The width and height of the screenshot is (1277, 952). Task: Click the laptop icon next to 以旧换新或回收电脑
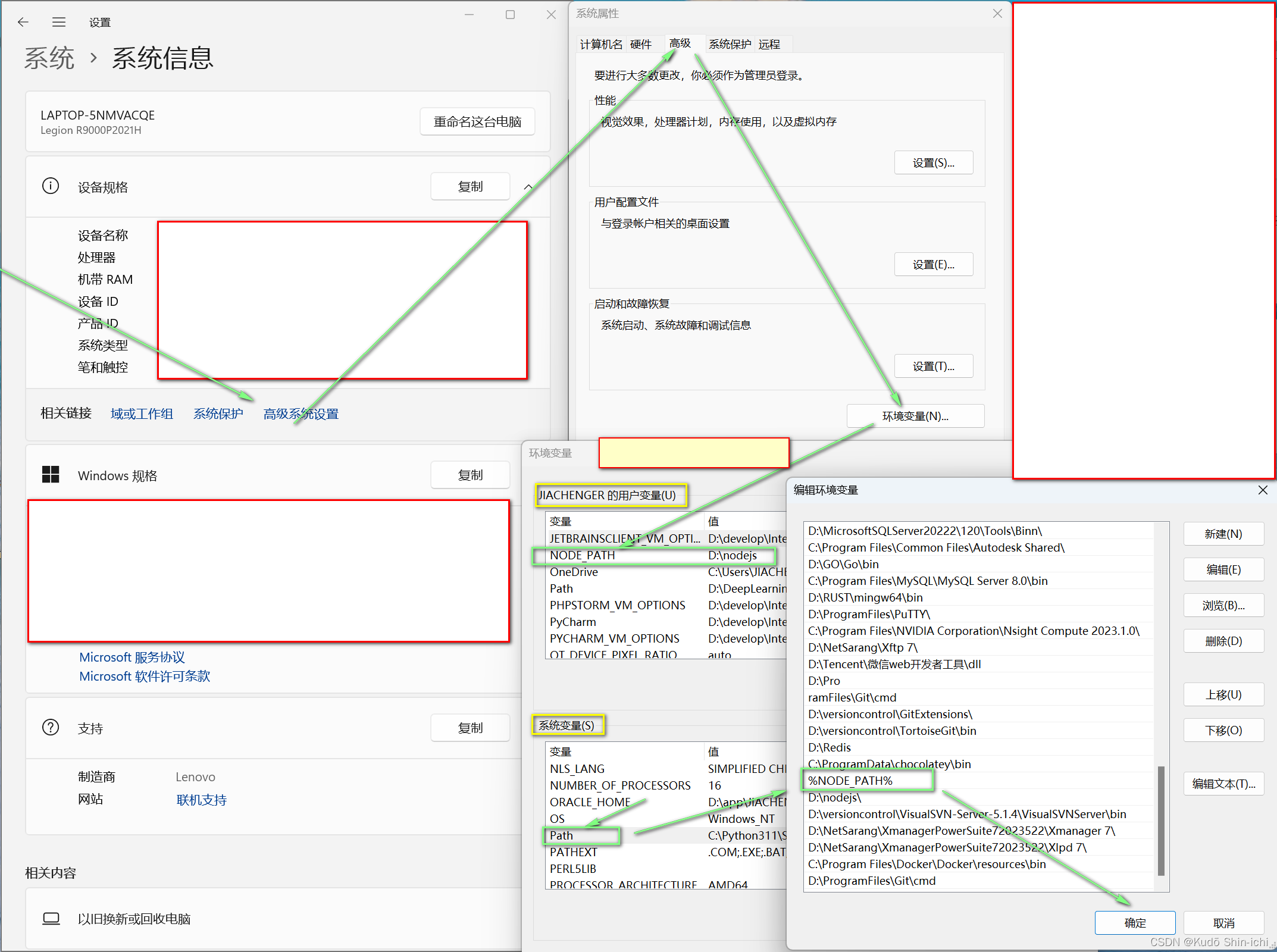pos(51,919)
